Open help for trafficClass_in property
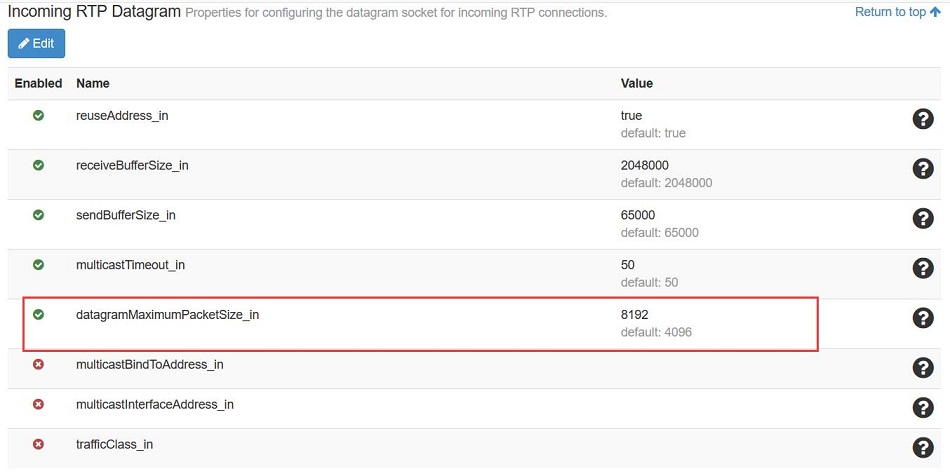This screenshot has width=950, height=476. pyautogui.click(x=923, y=448)
